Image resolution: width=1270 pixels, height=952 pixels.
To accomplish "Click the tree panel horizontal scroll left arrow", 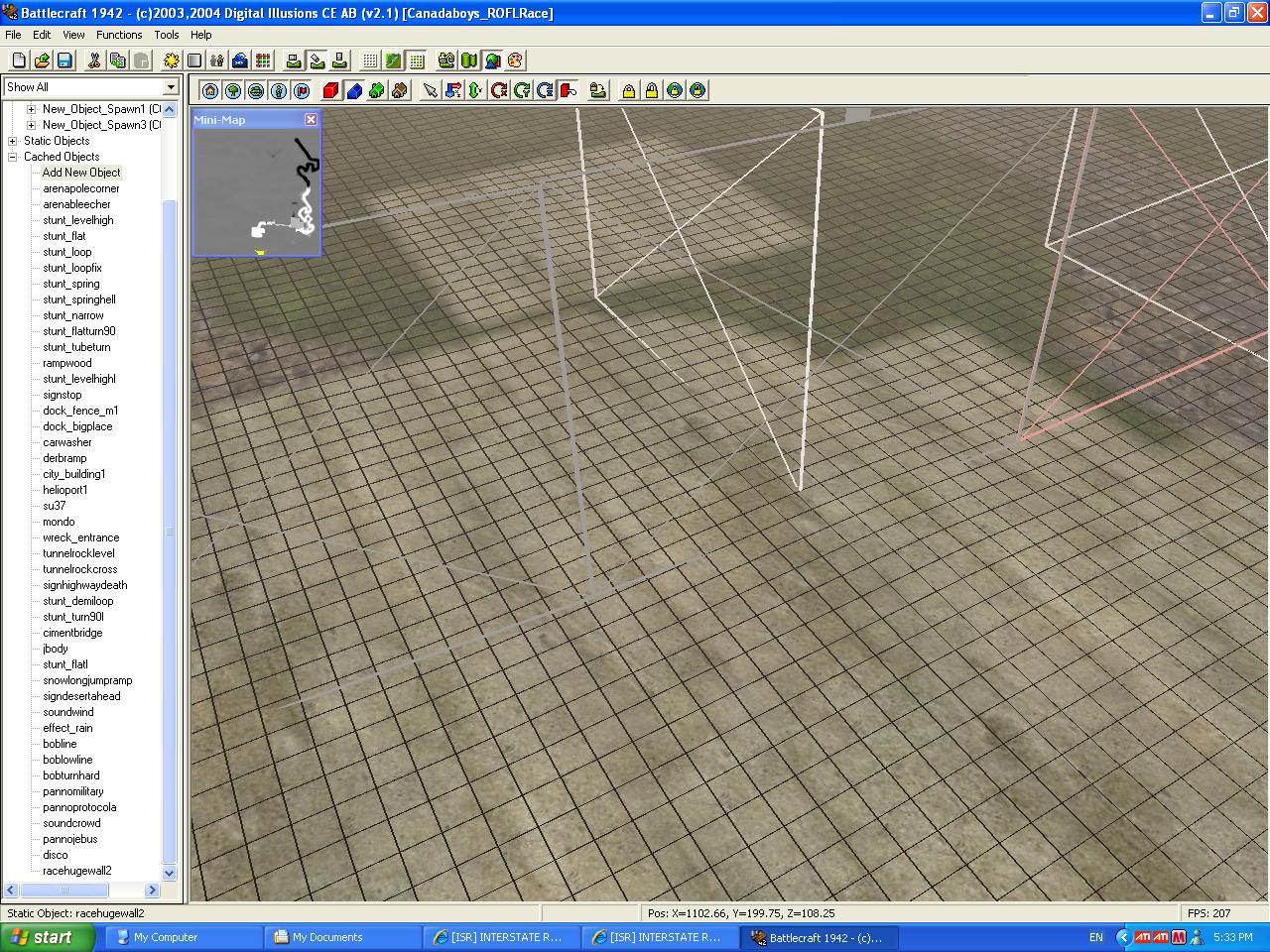I will point(12,891).
